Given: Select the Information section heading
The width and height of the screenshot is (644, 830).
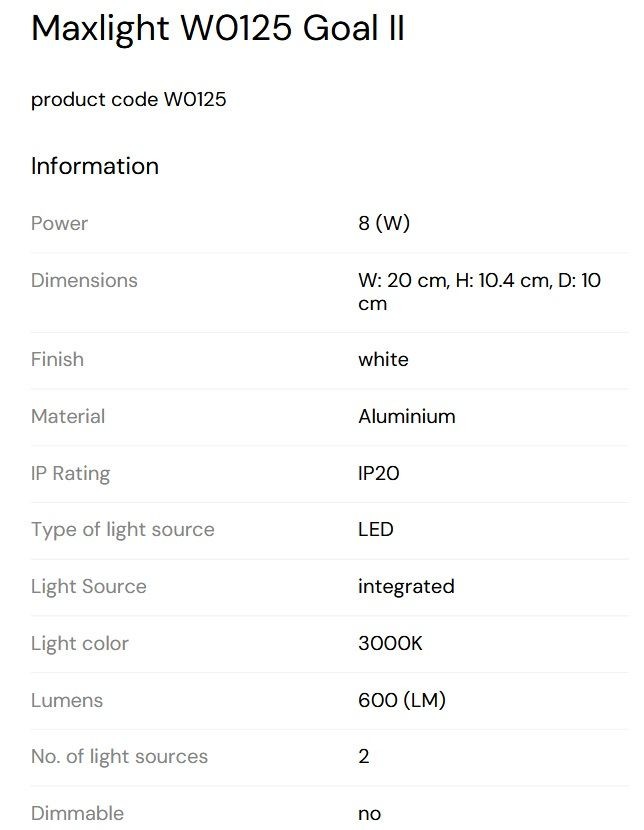Looking at the screenshot, I should (95, 166).
